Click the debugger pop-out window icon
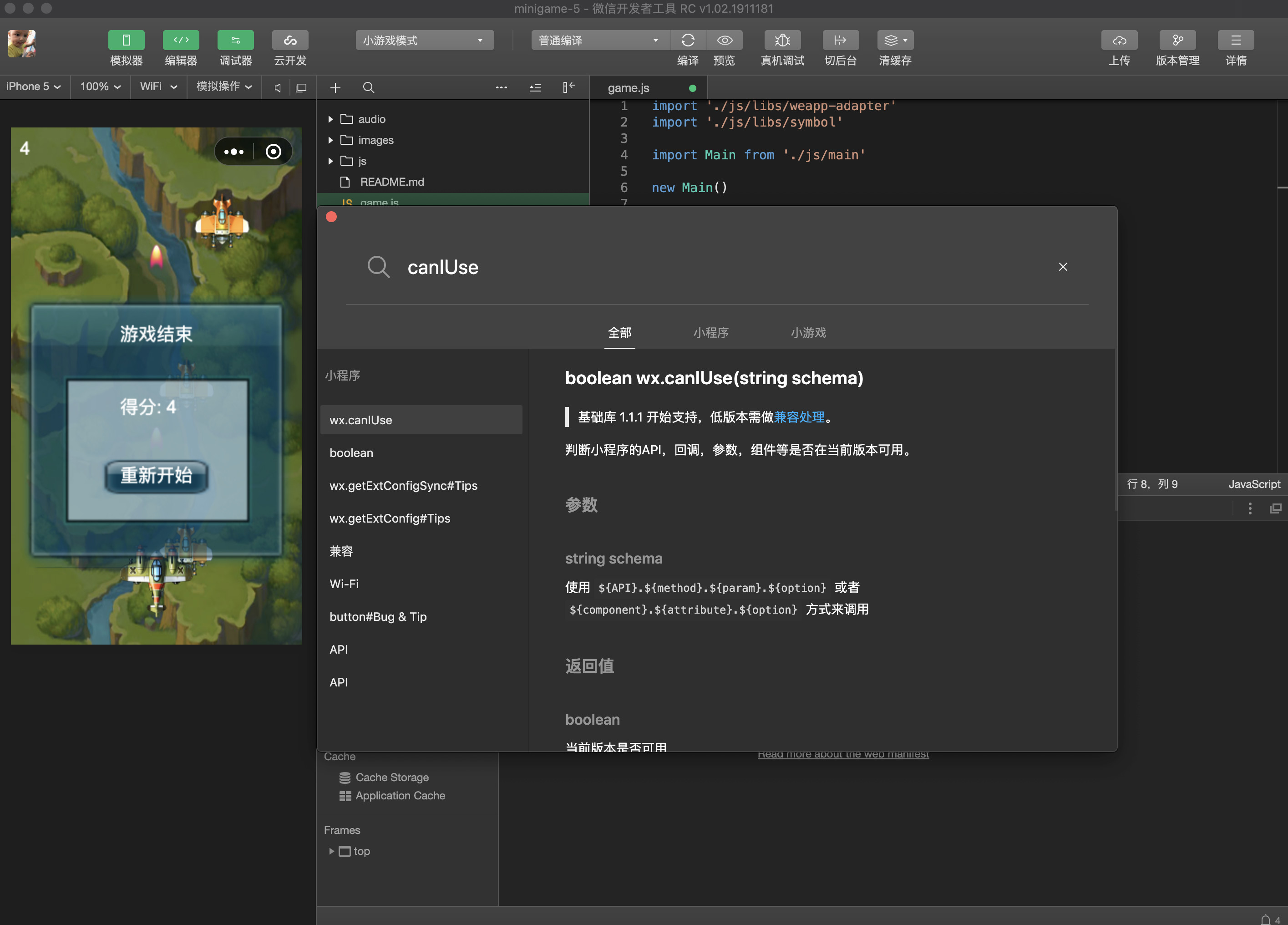The image size is (1288, 925). coord(1275,508)
